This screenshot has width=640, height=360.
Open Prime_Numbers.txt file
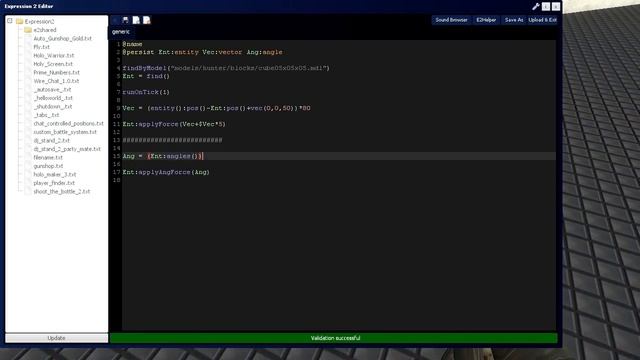57,72
